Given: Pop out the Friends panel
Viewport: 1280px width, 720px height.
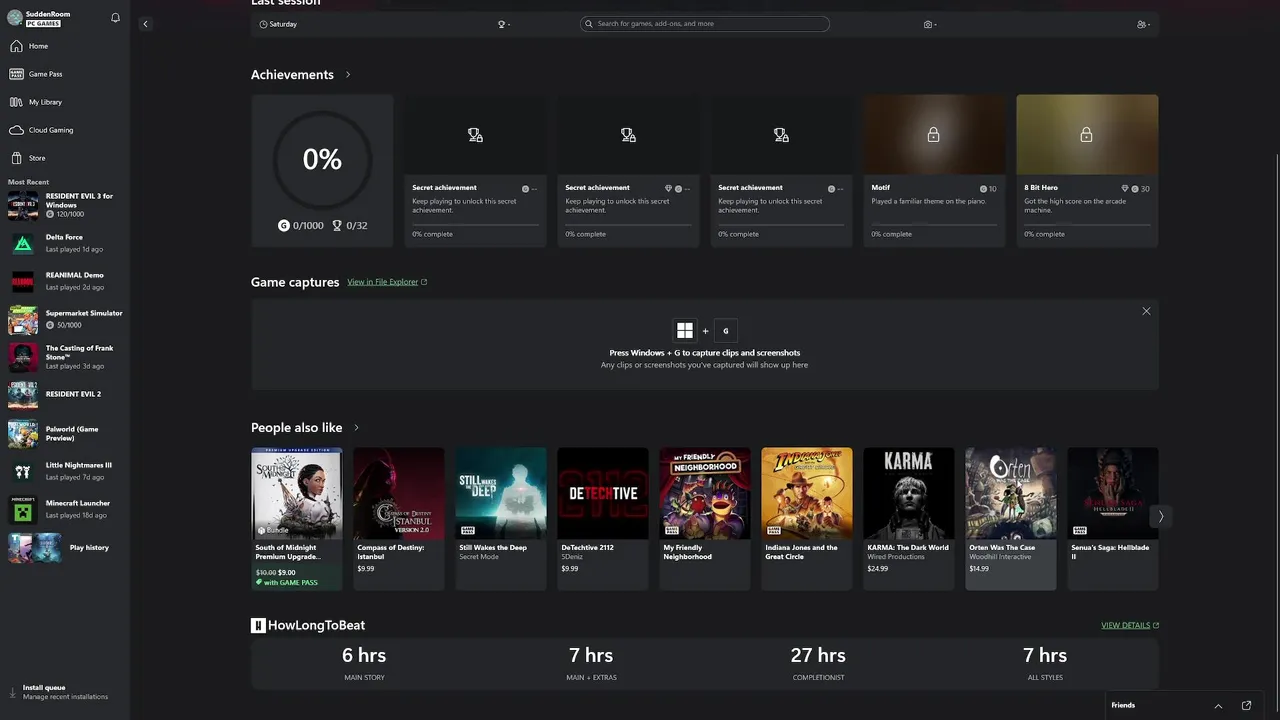Looking at the screenshot, I should coord(1246,705).
